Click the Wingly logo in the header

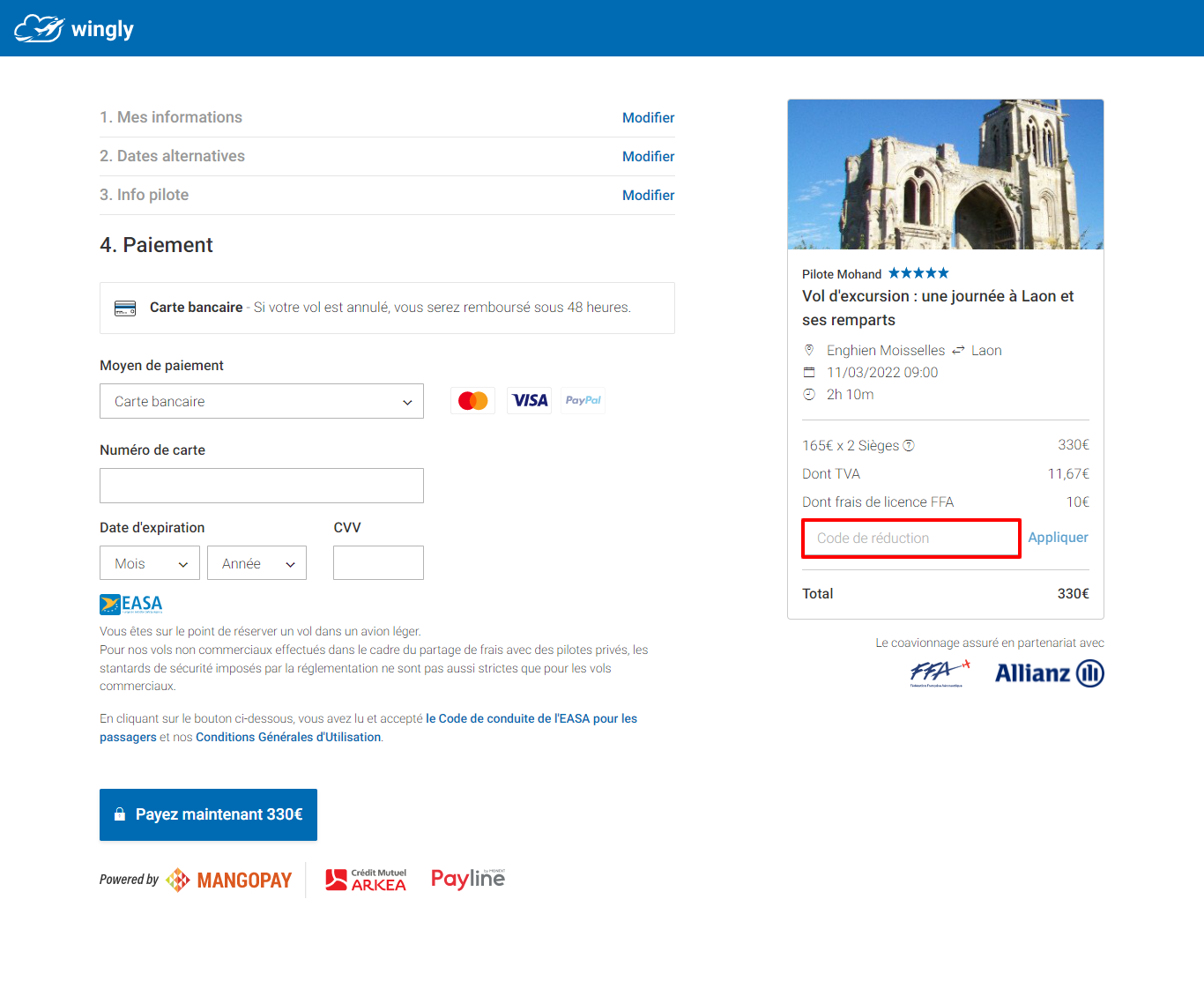[74, 28]
